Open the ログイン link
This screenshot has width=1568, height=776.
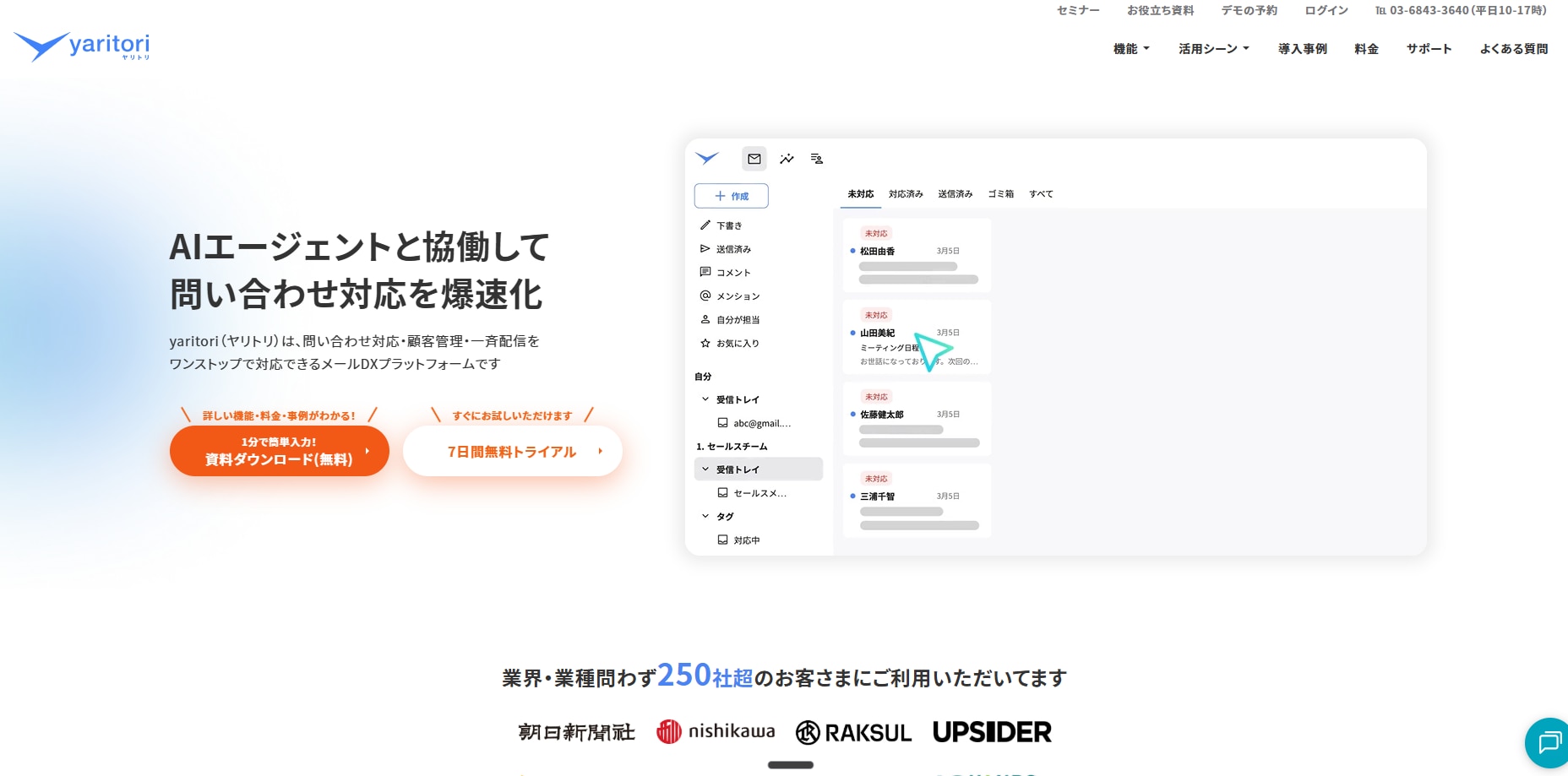point(1326,11)
